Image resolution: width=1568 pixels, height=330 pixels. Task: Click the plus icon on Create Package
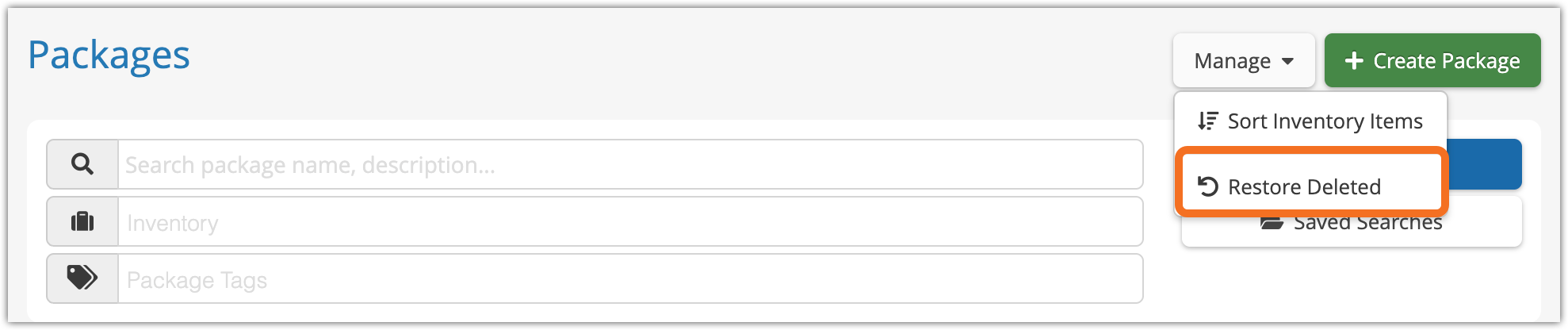pyautogui.click(x=1354, y=61)
